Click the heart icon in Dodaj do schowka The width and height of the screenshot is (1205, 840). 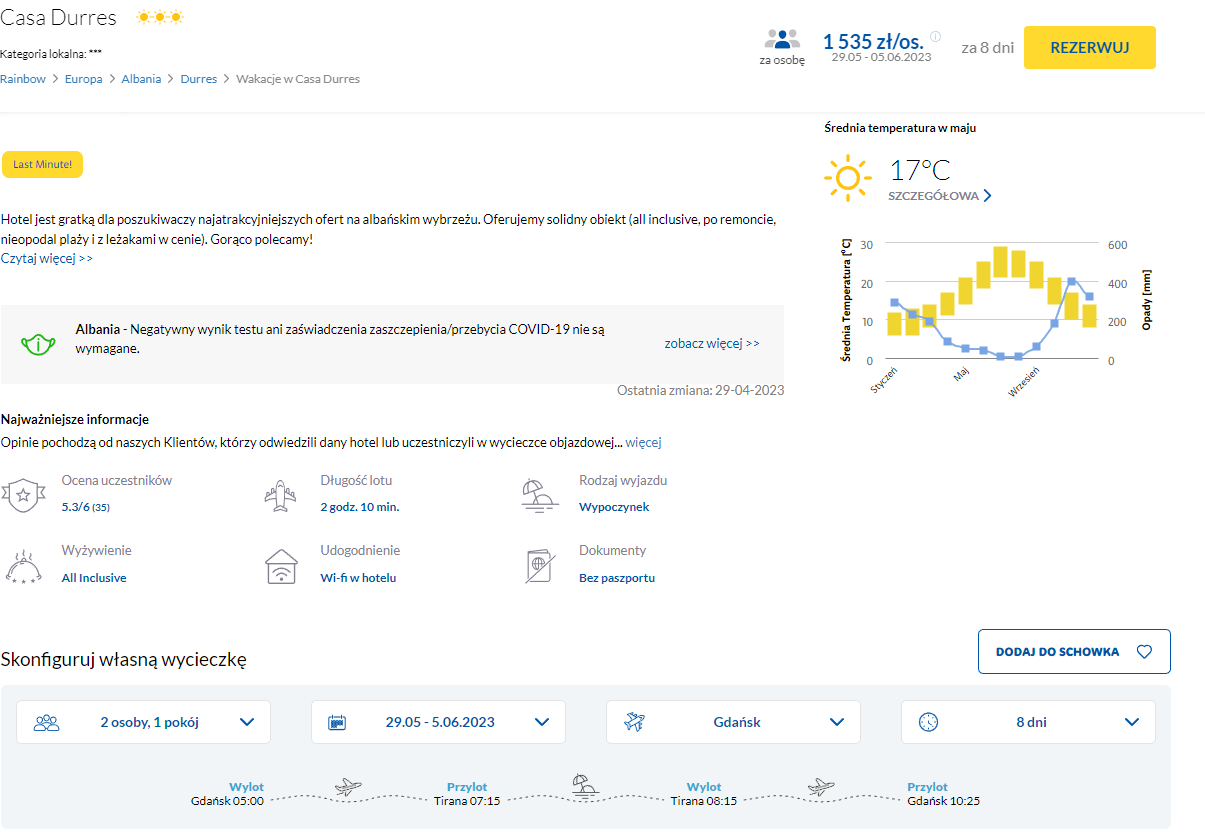click(x=1145, y=652)
